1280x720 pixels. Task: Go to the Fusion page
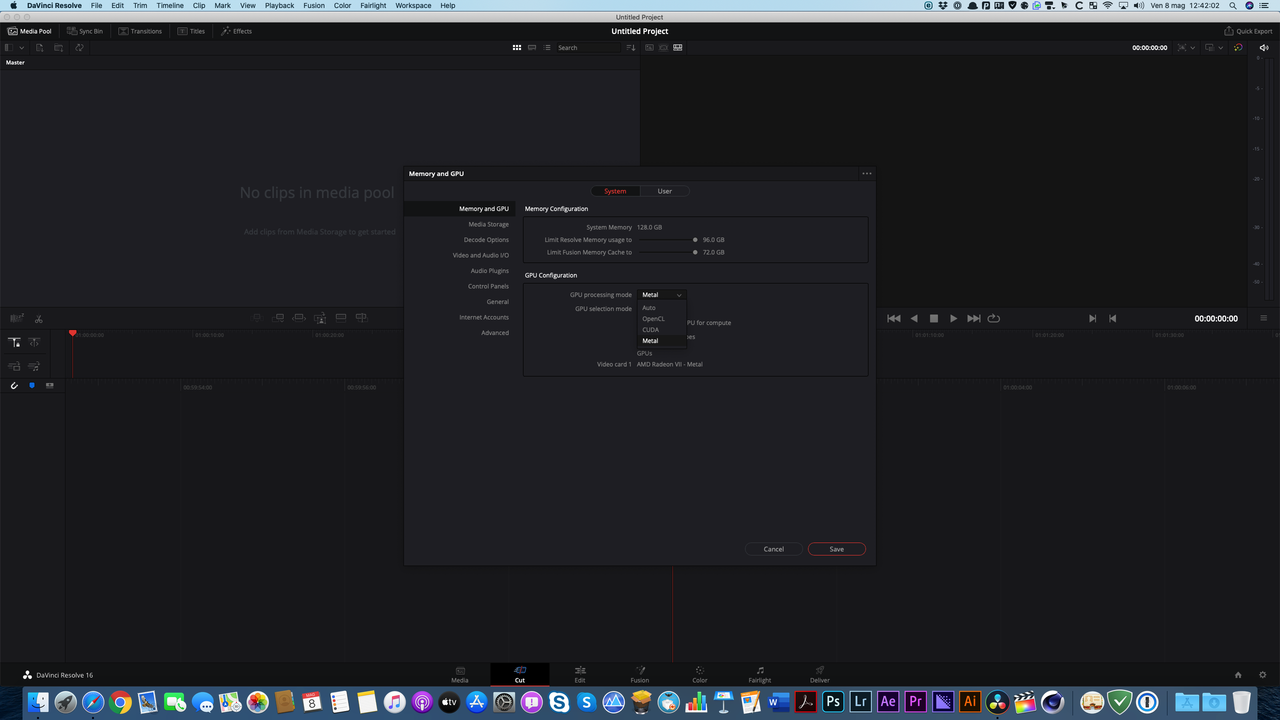[640, 674]
